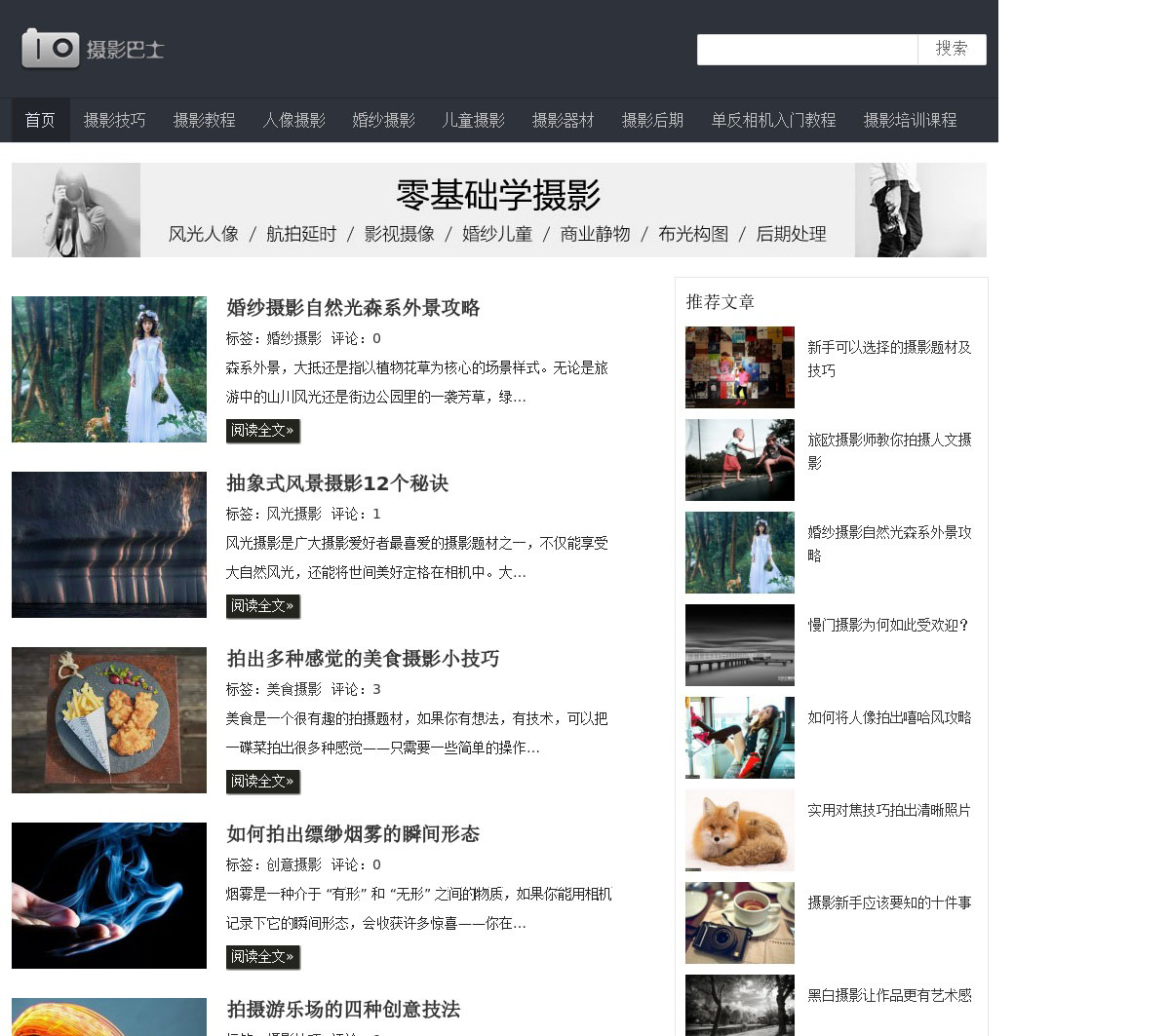Image resolution: width=1170 pixels, height=1036 pixels.
Task: Open article titled 抽象式风景摄影12个秘诀
Action: (337, 483)
